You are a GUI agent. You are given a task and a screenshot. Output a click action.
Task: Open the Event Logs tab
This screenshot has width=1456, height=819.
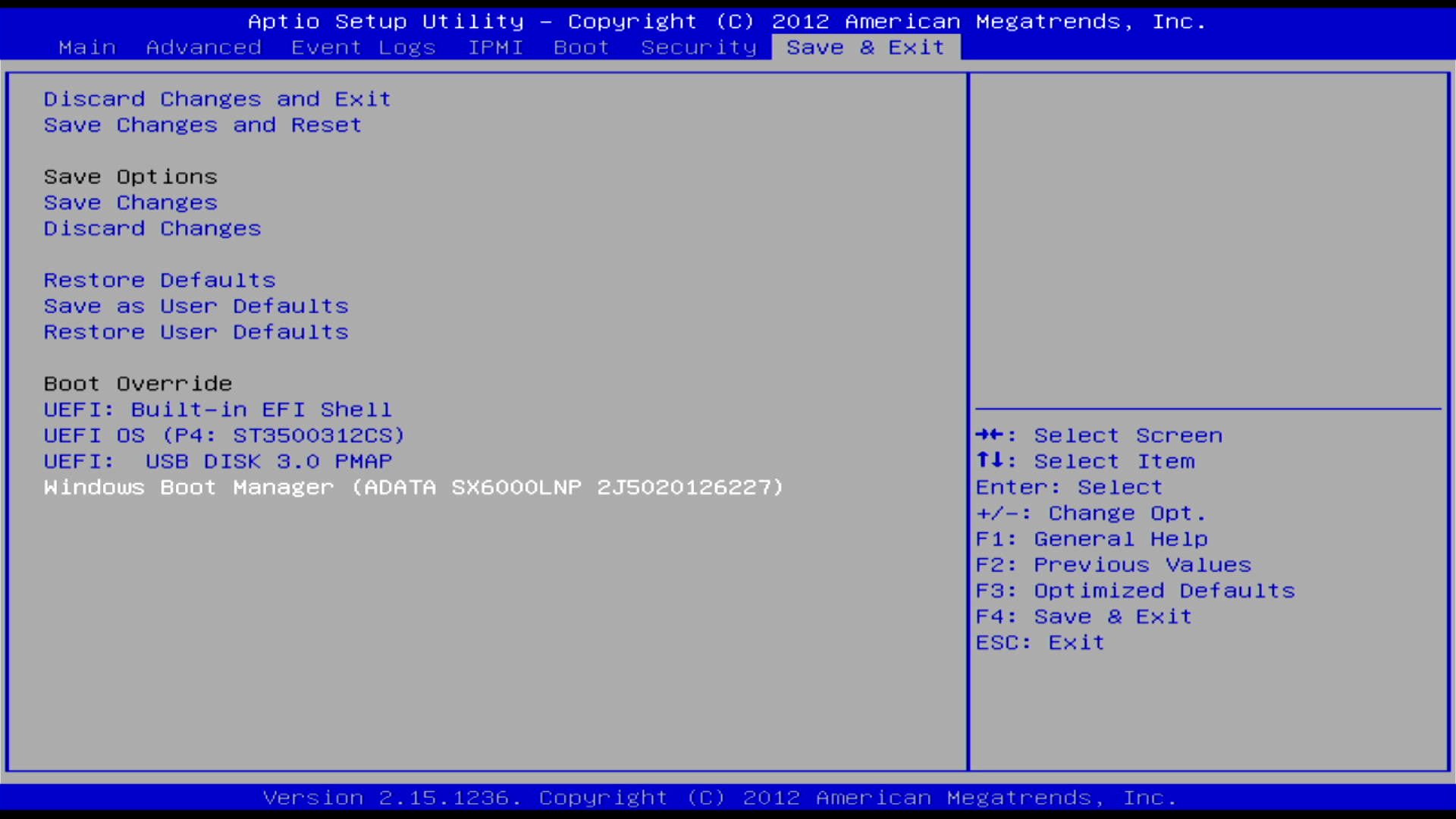click(363, 47)
